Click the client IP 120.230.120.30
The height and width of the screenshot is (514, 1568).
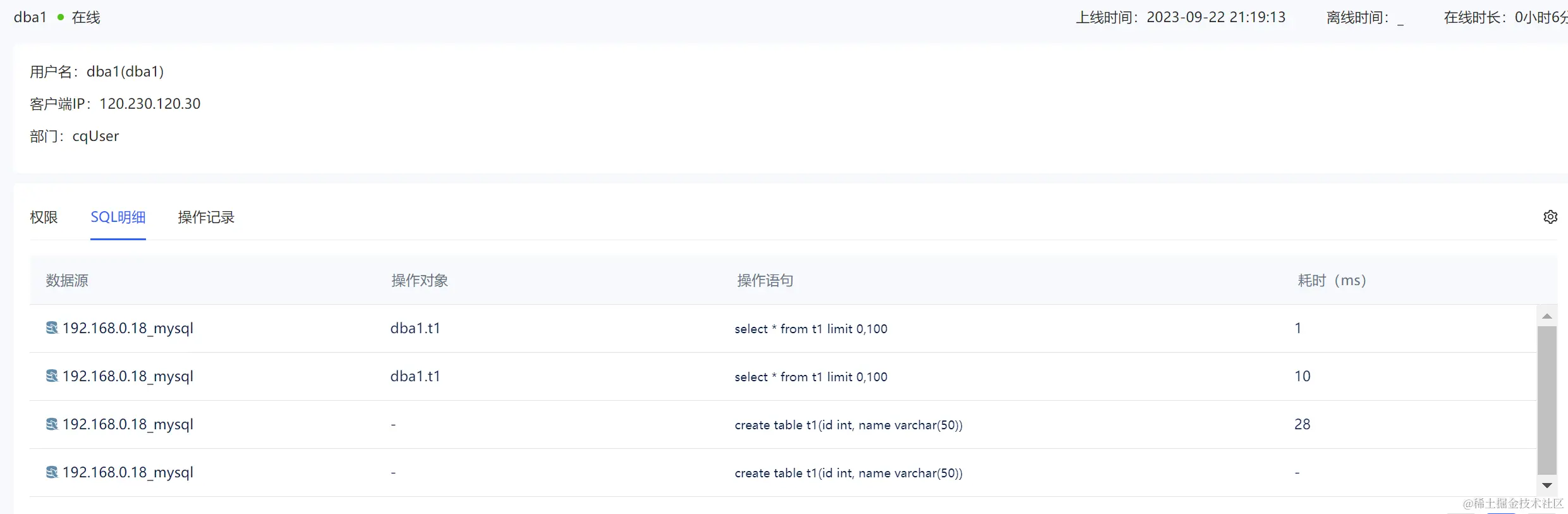150,104
